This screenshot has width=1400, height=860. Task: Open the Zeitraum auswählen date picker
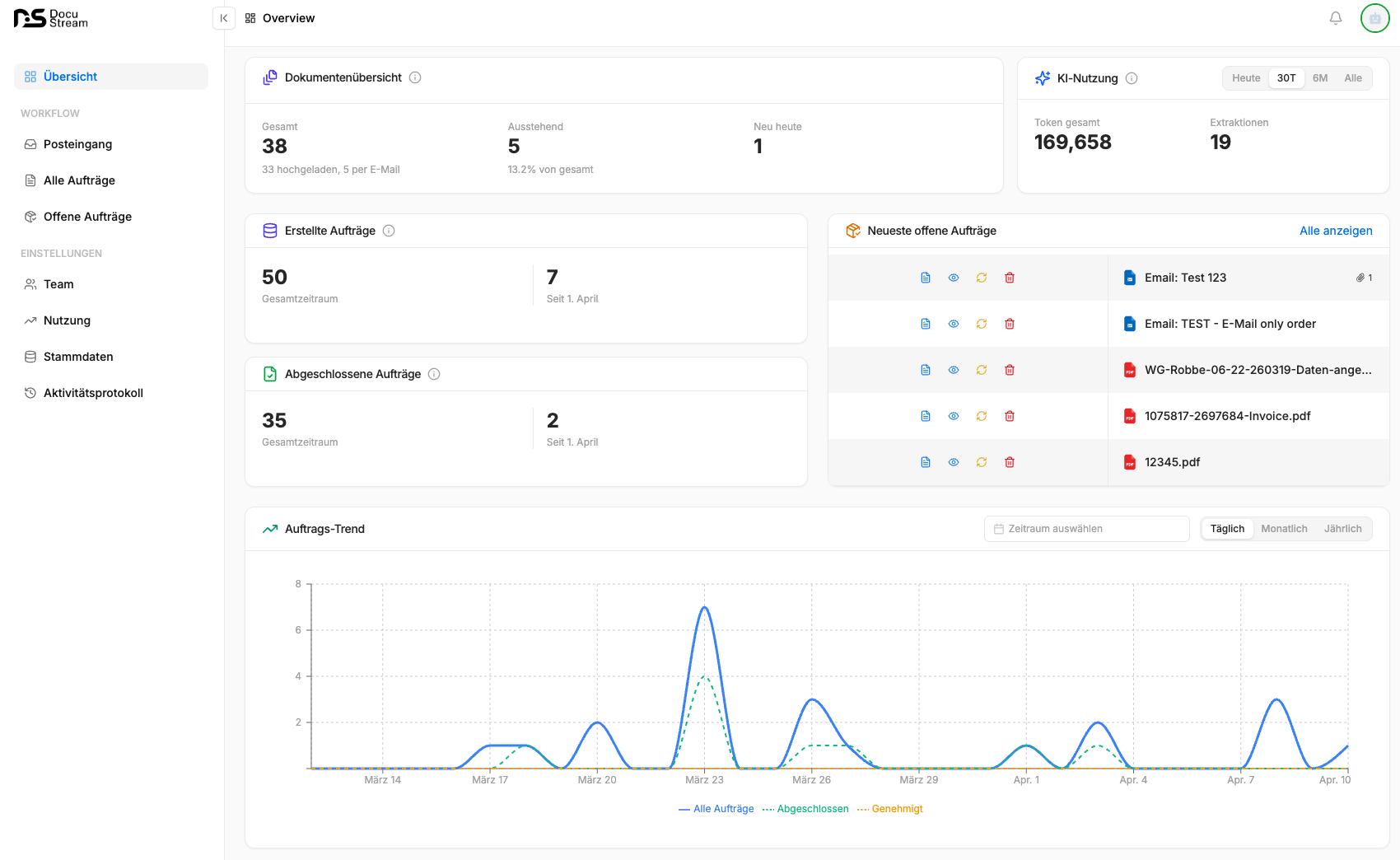click(x=1086, y=529)
